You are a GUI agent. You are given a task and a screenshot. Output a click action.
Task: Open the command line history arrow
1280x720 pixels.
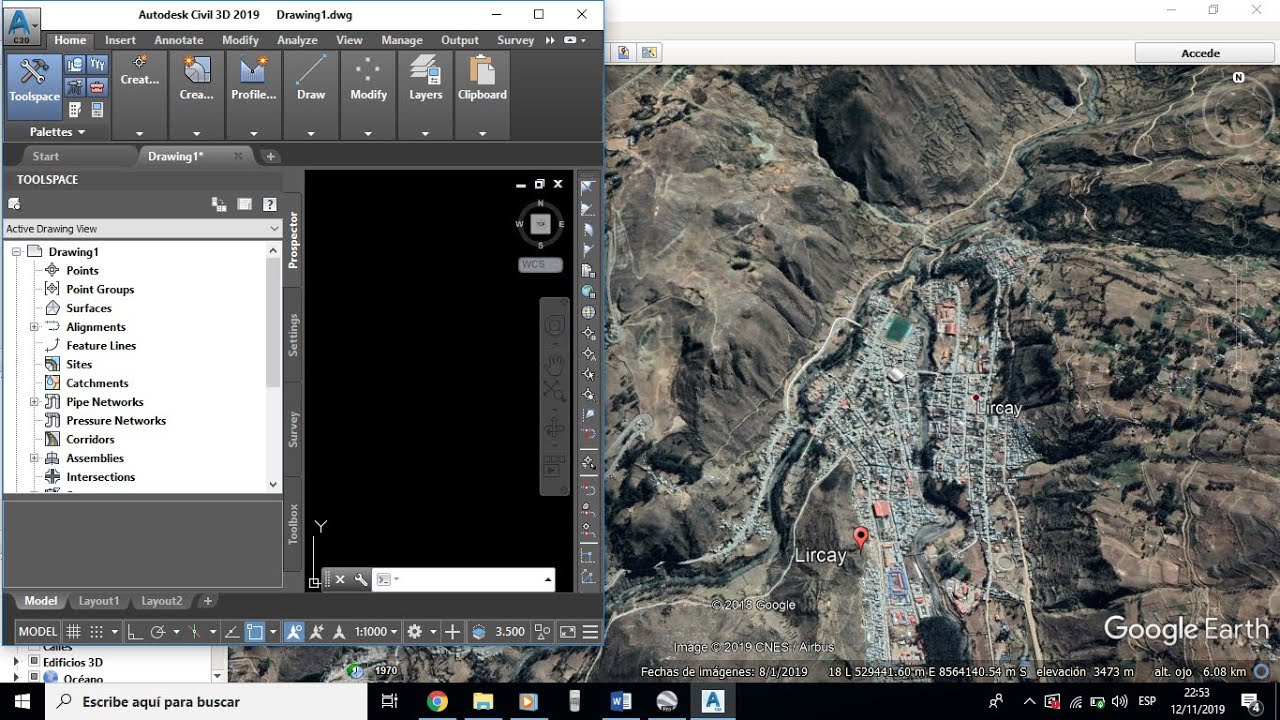547,579
